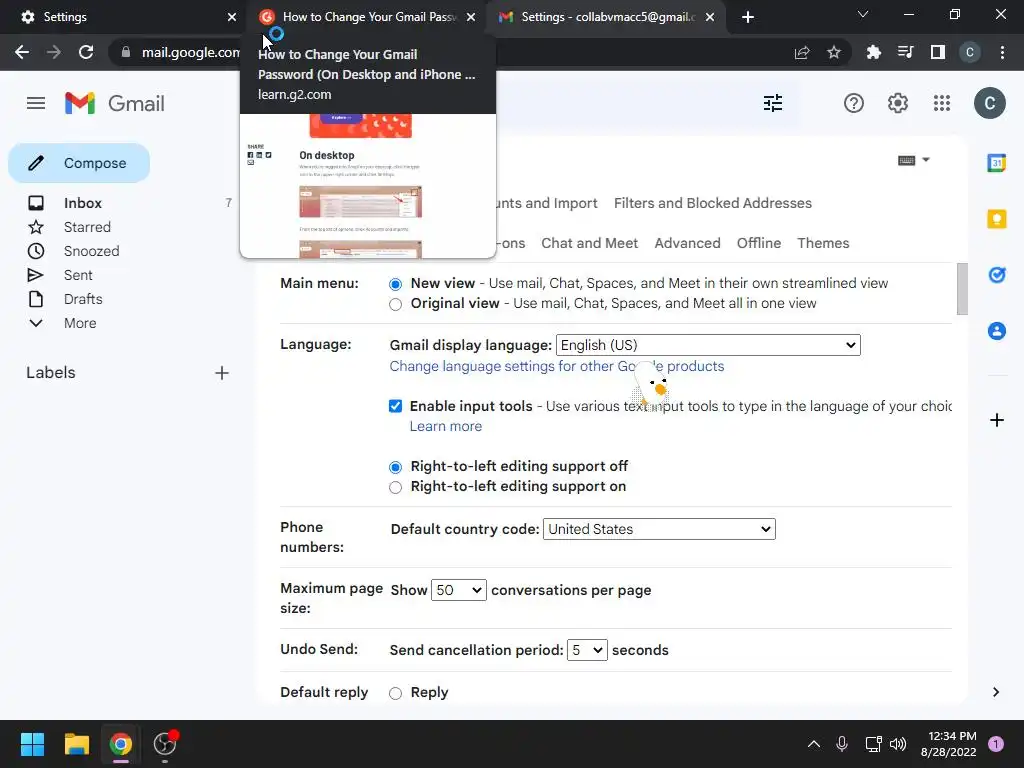This screenshot has width=1024, height=768.
Task: Reload the current page
Action: tap(86, 52)
